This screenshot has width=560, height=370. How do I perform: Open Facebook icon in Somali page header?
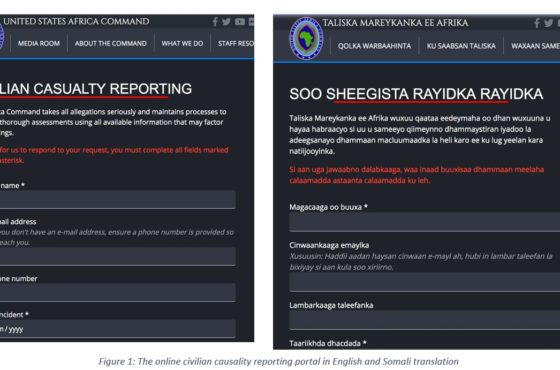(x=537, y=23)
